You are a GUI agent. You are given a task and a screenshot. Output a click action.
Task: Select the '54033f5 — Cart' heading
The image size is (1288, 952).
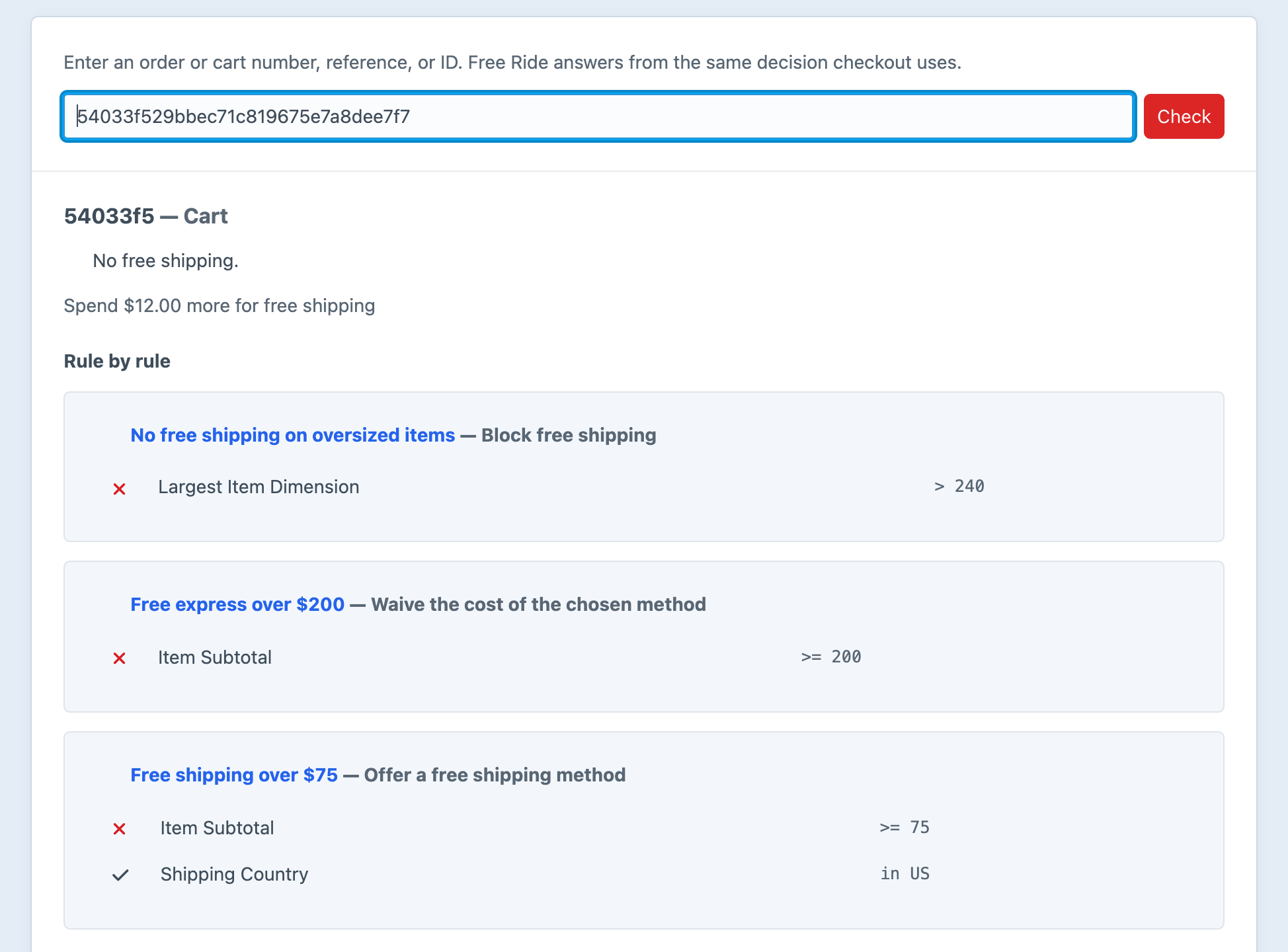[x=145, y=216]
